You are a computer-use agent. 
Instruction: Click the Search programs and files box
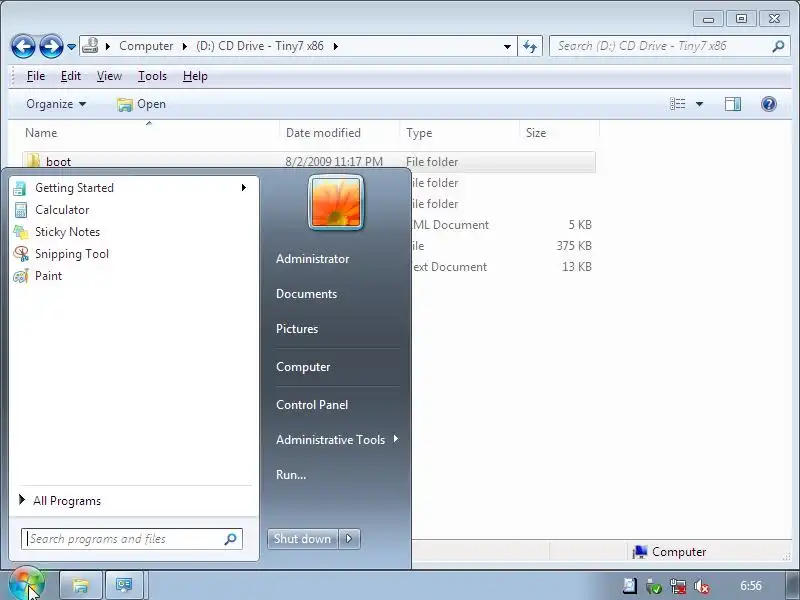pos(132,539)
